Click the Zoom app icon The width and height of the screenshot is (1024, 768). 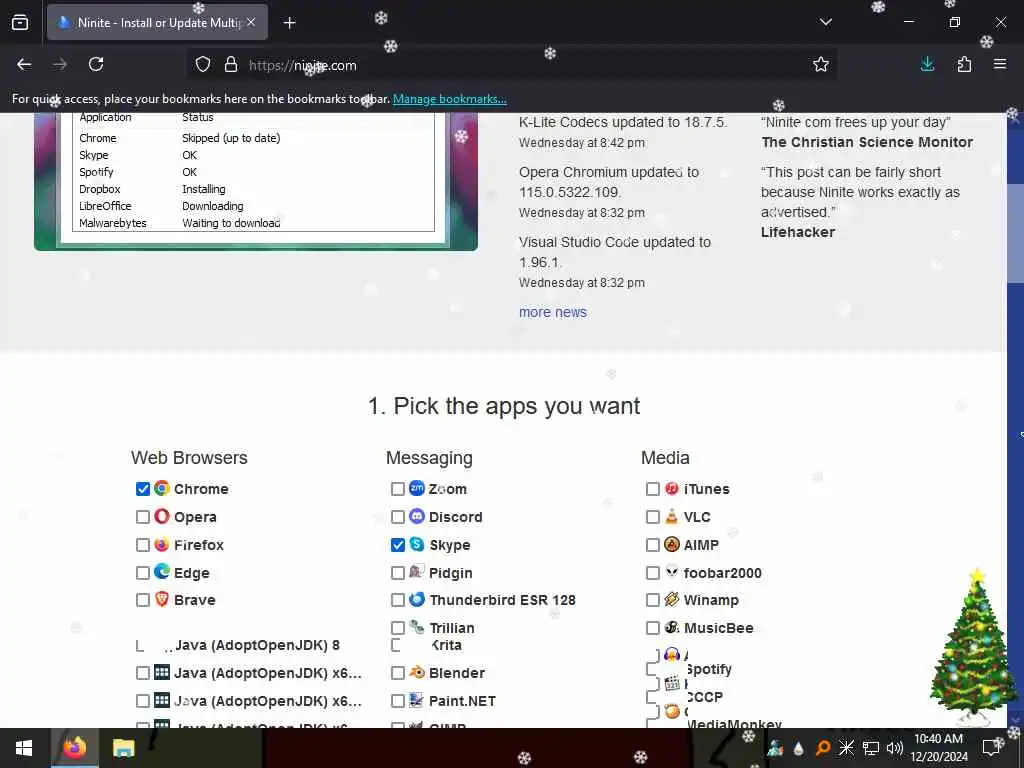[x=417, y=488]
